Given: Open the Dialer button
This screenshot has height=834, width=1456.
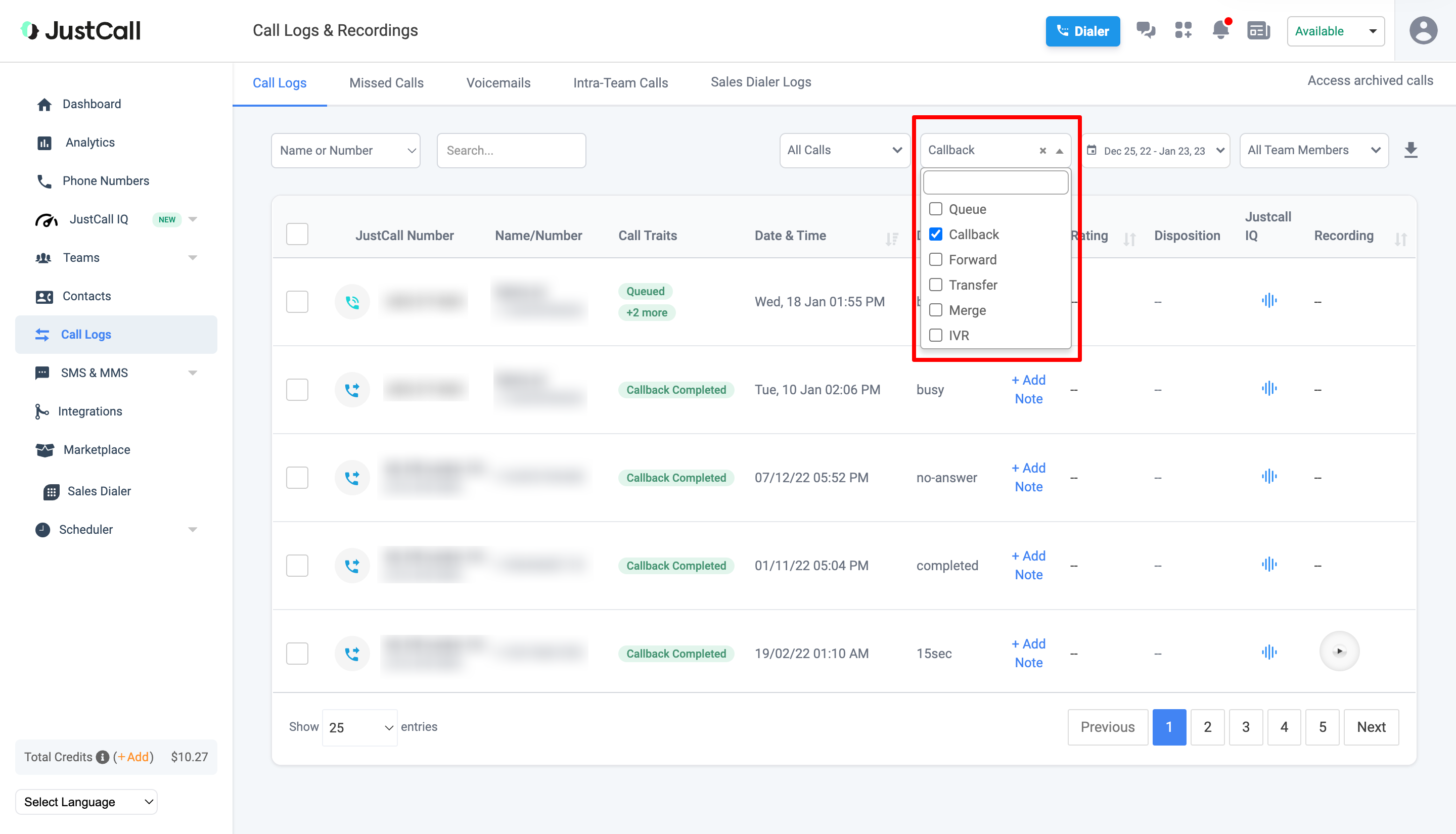Looking at the screenshot, I should (1082, 31).
